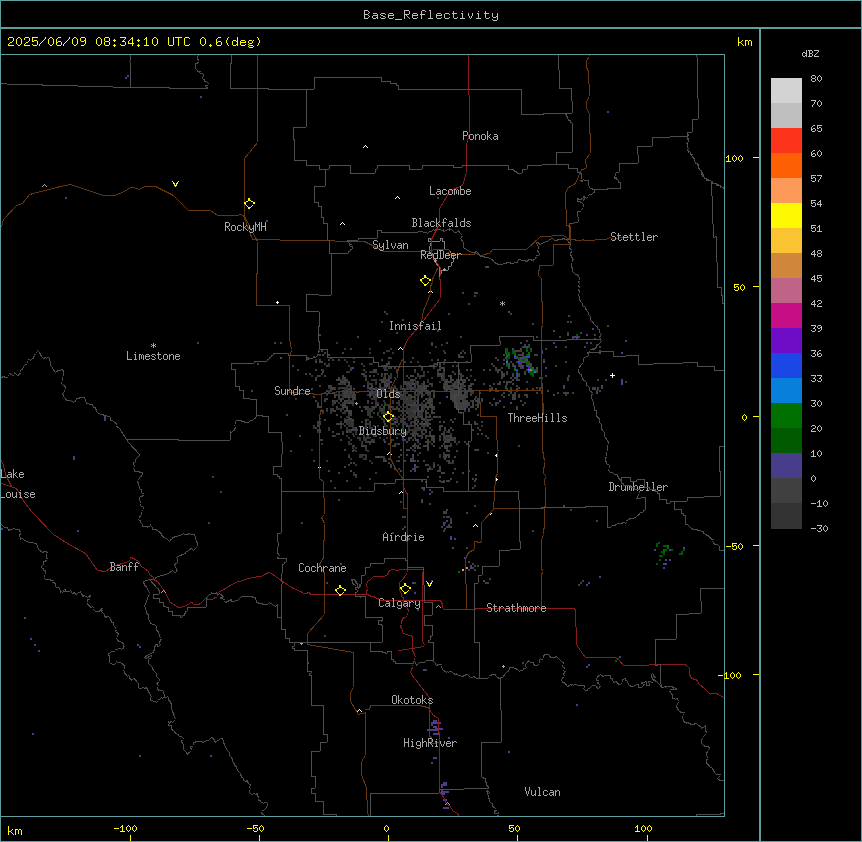Select the purple 39-36 dBZ legend swatch
Screen dimensions: 862x842
(x=786, y=341)
